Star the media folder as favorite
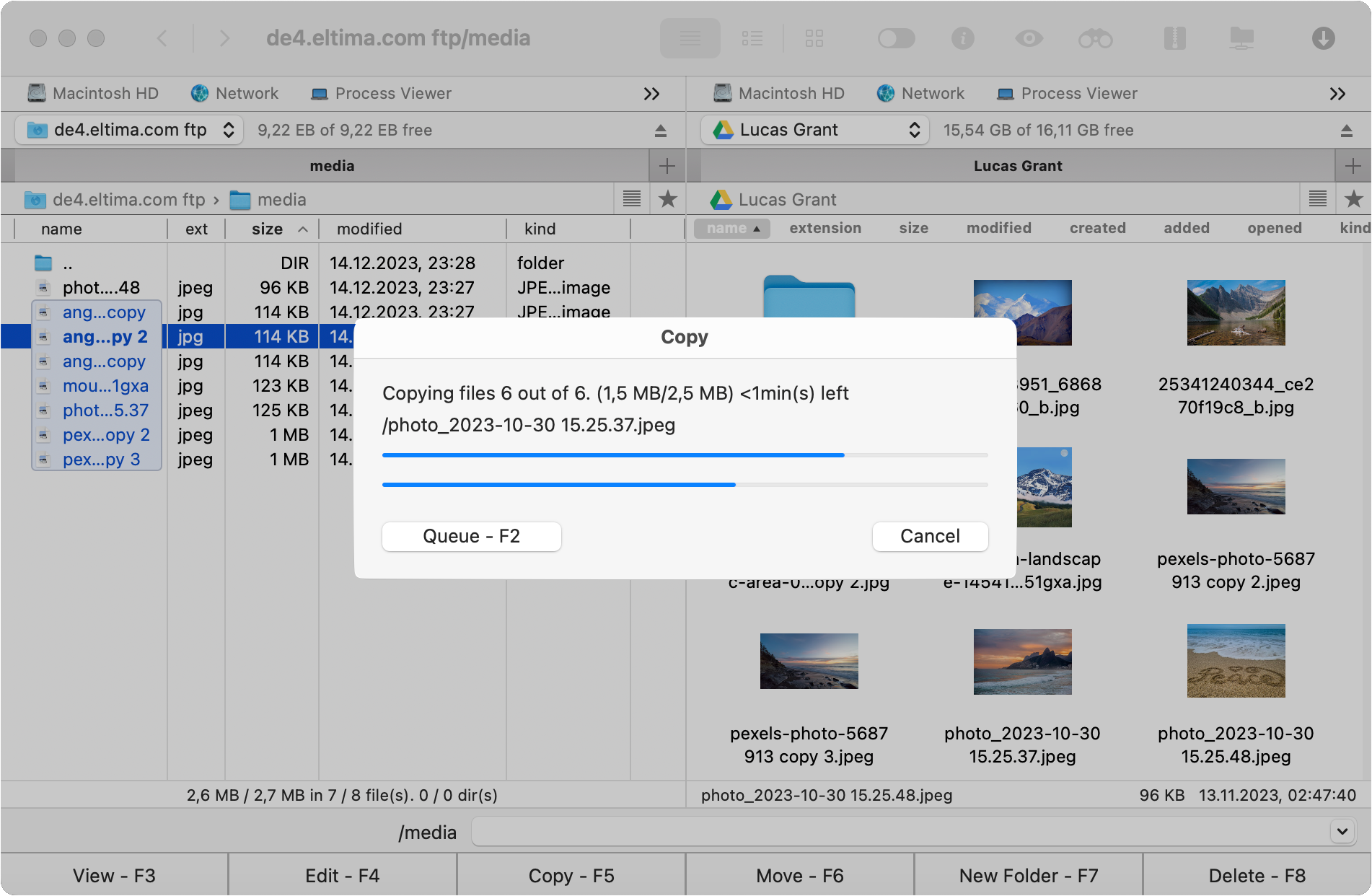This screenshot has height=896, width=1372. pos(667,199)
